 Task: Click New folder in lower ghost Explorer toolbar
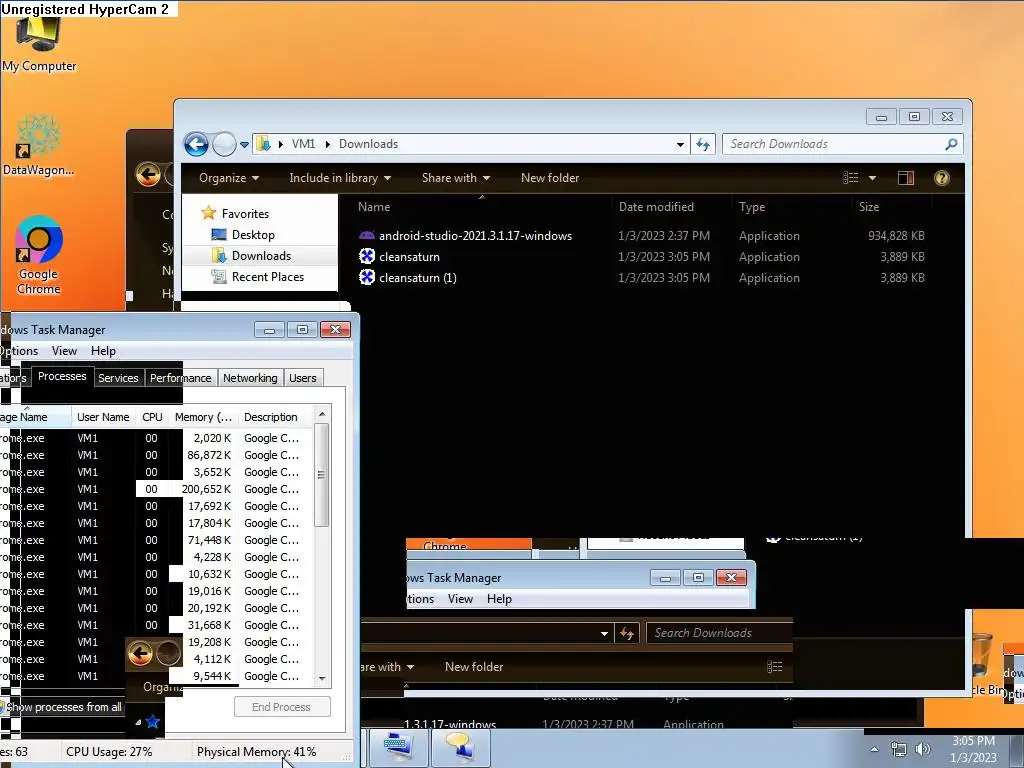pos(474,667)
